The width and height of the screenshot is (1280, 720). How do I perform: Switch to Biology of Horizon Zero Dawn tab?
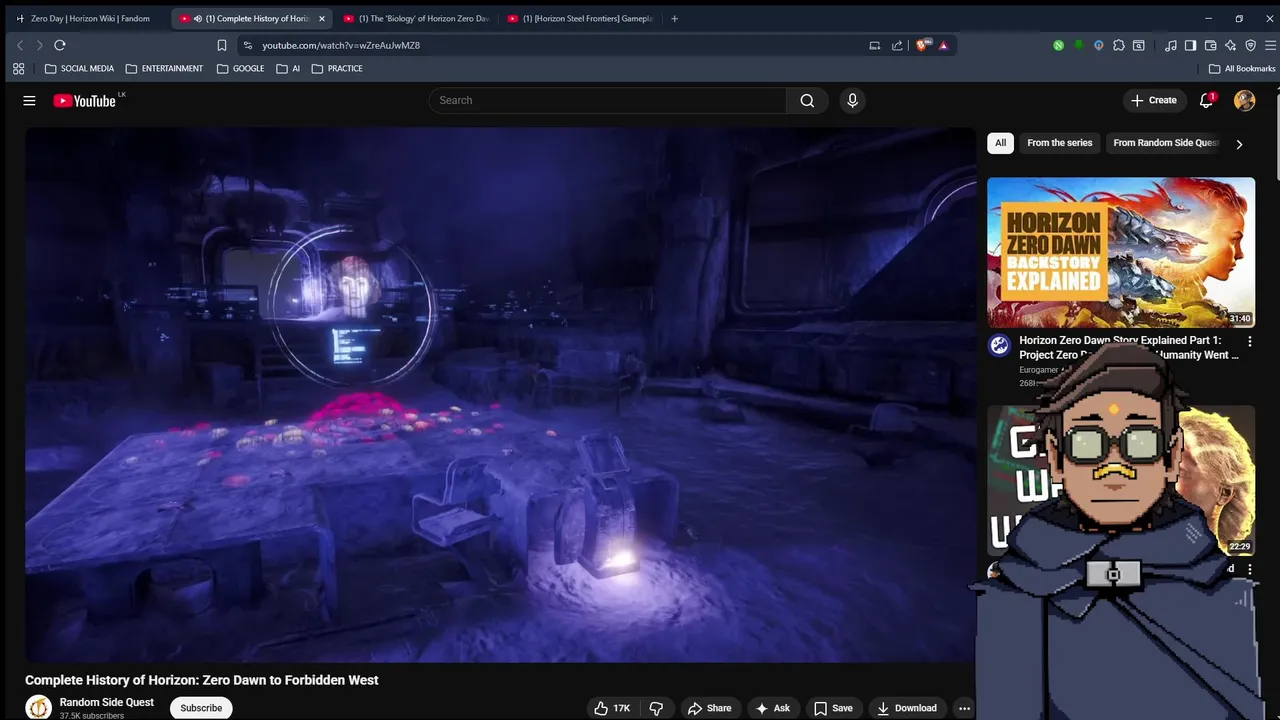[416, 18]
